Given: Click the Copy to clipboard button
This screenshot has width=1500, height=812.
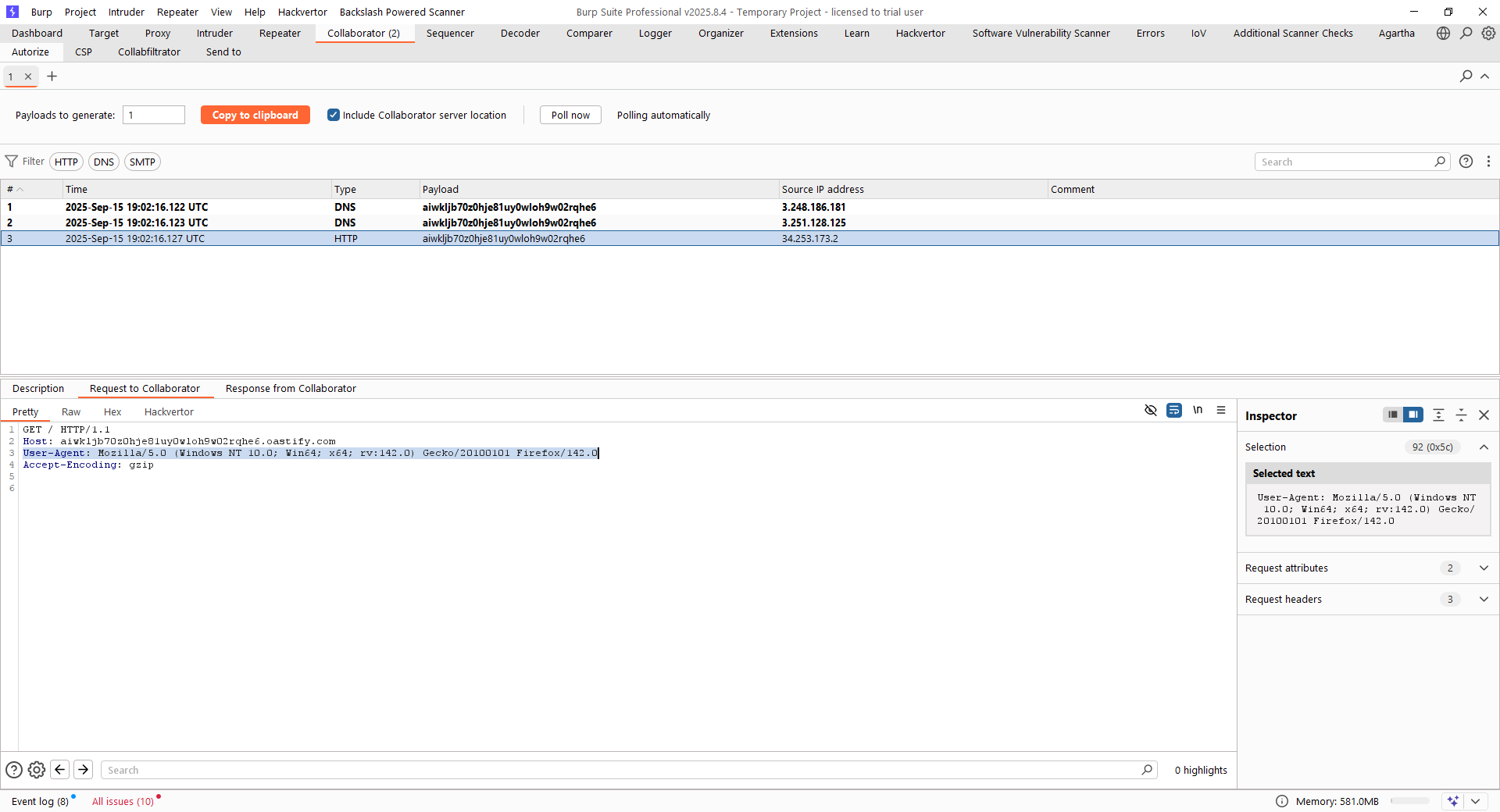Looking at the screenshot, I should [255, 115].
